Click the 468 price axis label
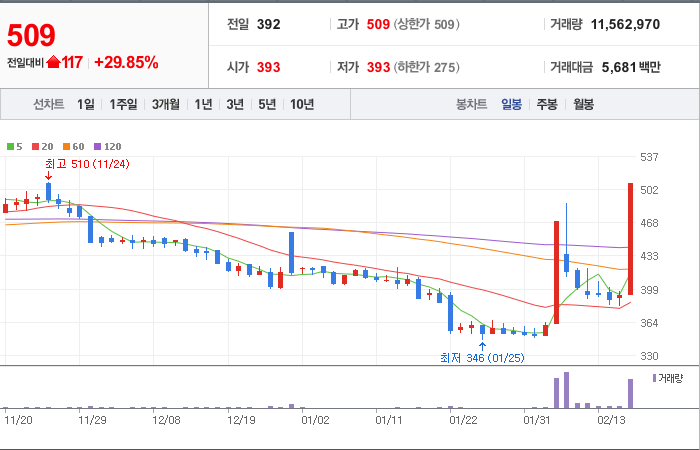 (x=649, y=223)
